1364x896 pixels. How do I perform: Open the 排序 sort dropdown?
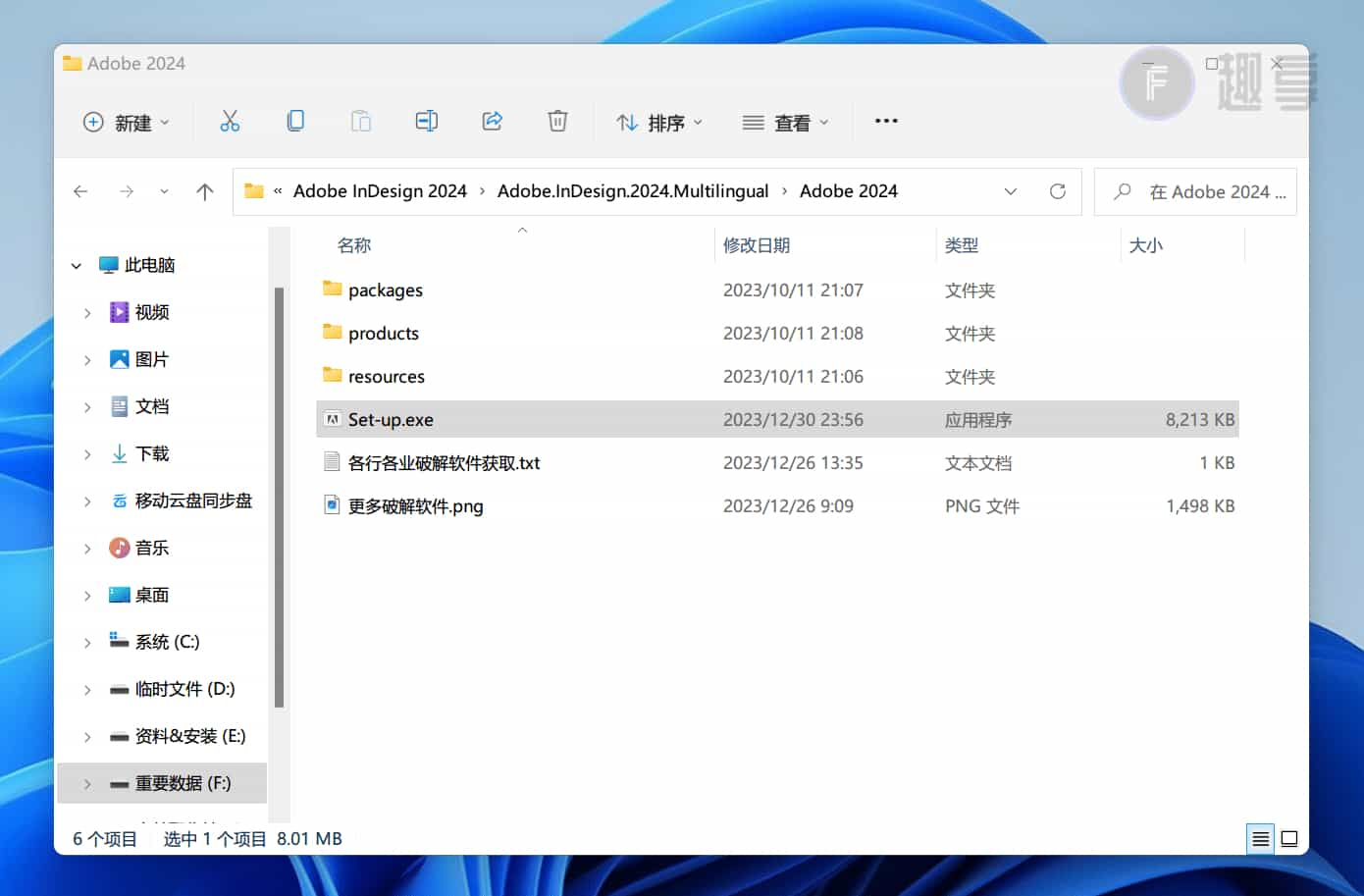(x=659, y=122)
